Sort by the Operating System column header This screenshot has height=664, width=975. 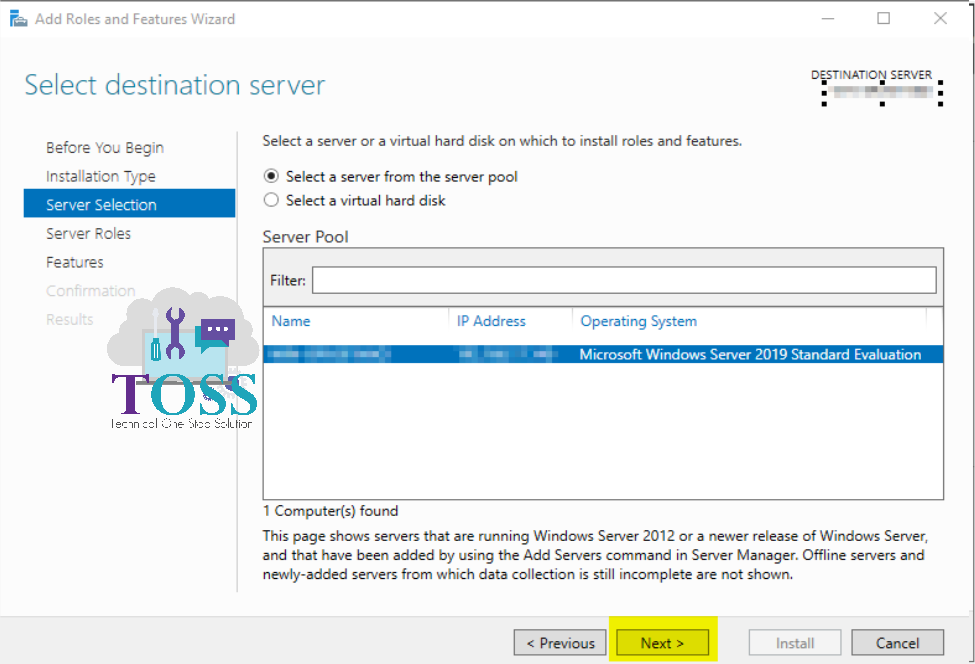point(638,321)
